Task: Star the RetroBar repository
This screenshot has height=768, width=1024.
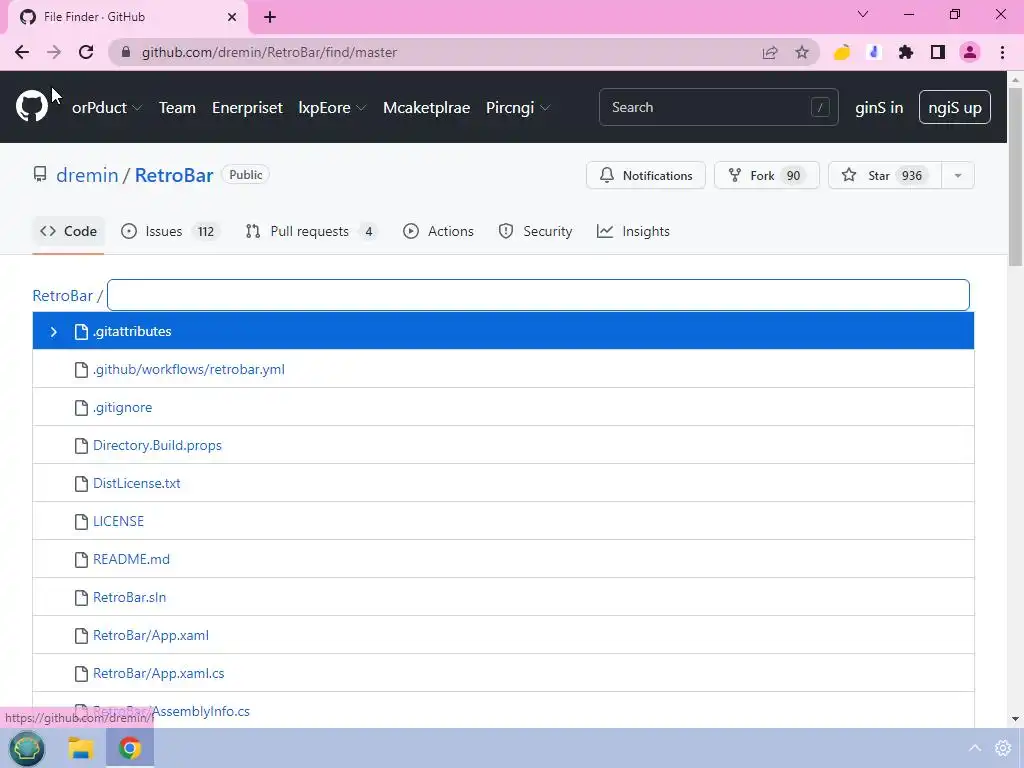Action: [x=885, y=175]
